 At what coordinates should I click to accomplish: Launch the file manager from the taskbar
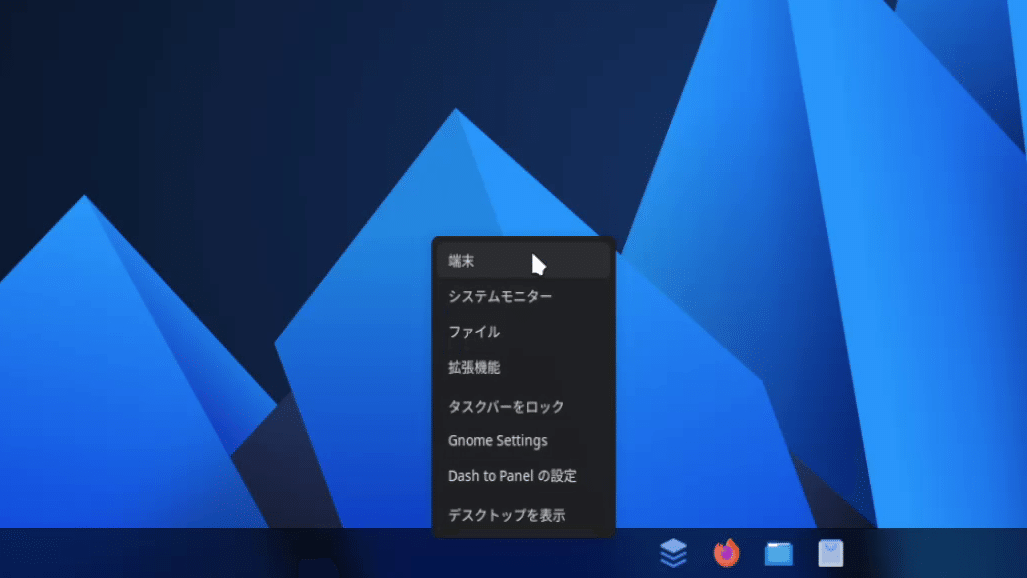777,550
